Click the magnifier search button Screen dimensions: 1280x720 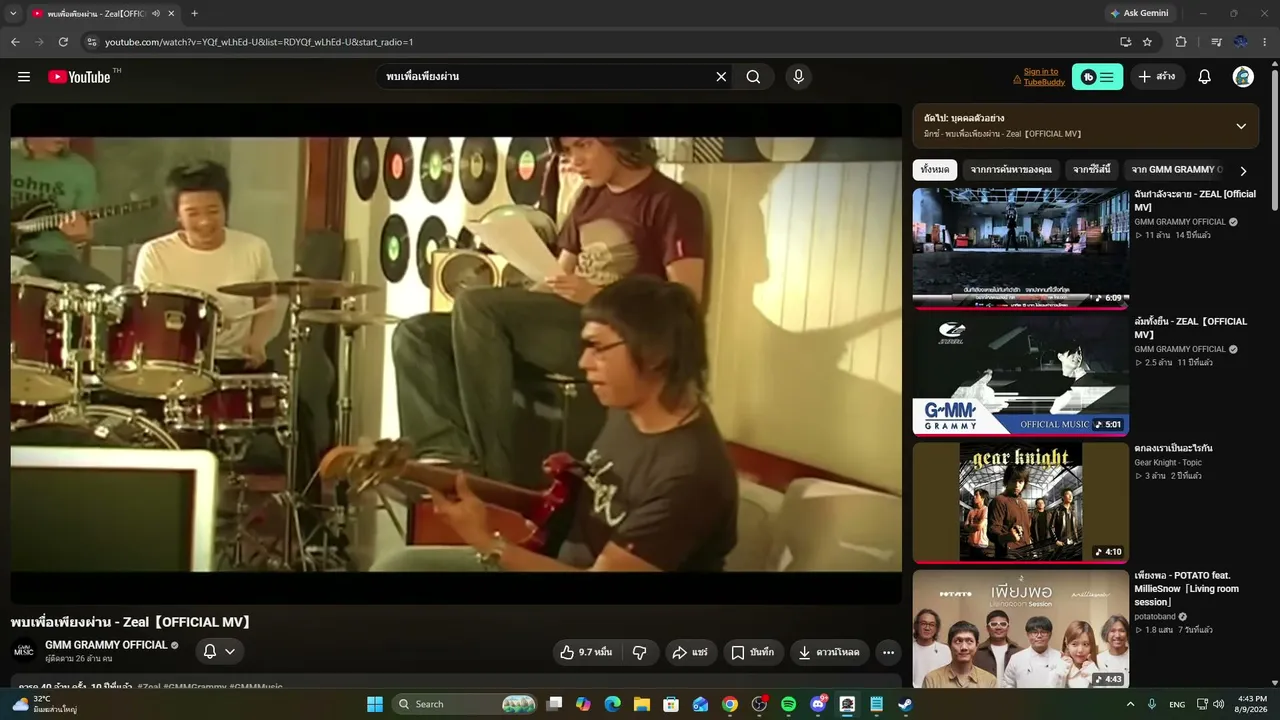pyautogui.click(x=753, y=77)
